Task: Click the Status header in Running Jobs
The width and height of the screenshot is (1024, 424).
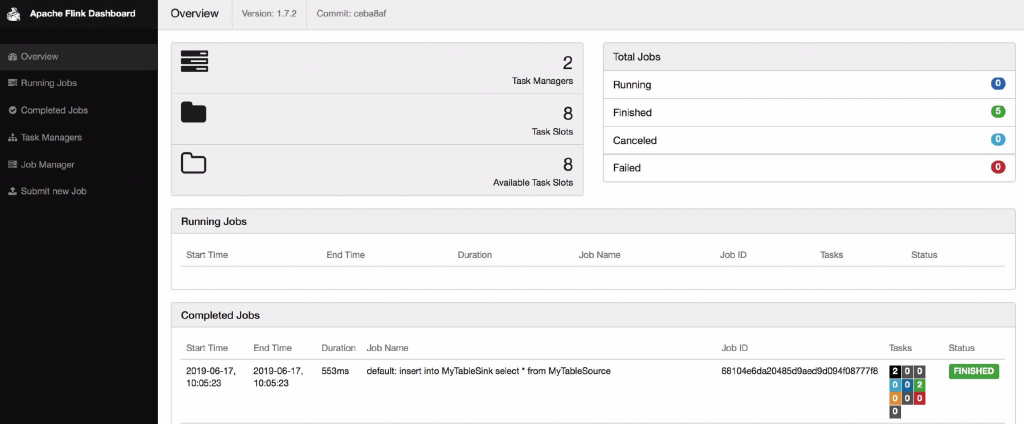Action: pyautogui.click(x=924, y=255)
